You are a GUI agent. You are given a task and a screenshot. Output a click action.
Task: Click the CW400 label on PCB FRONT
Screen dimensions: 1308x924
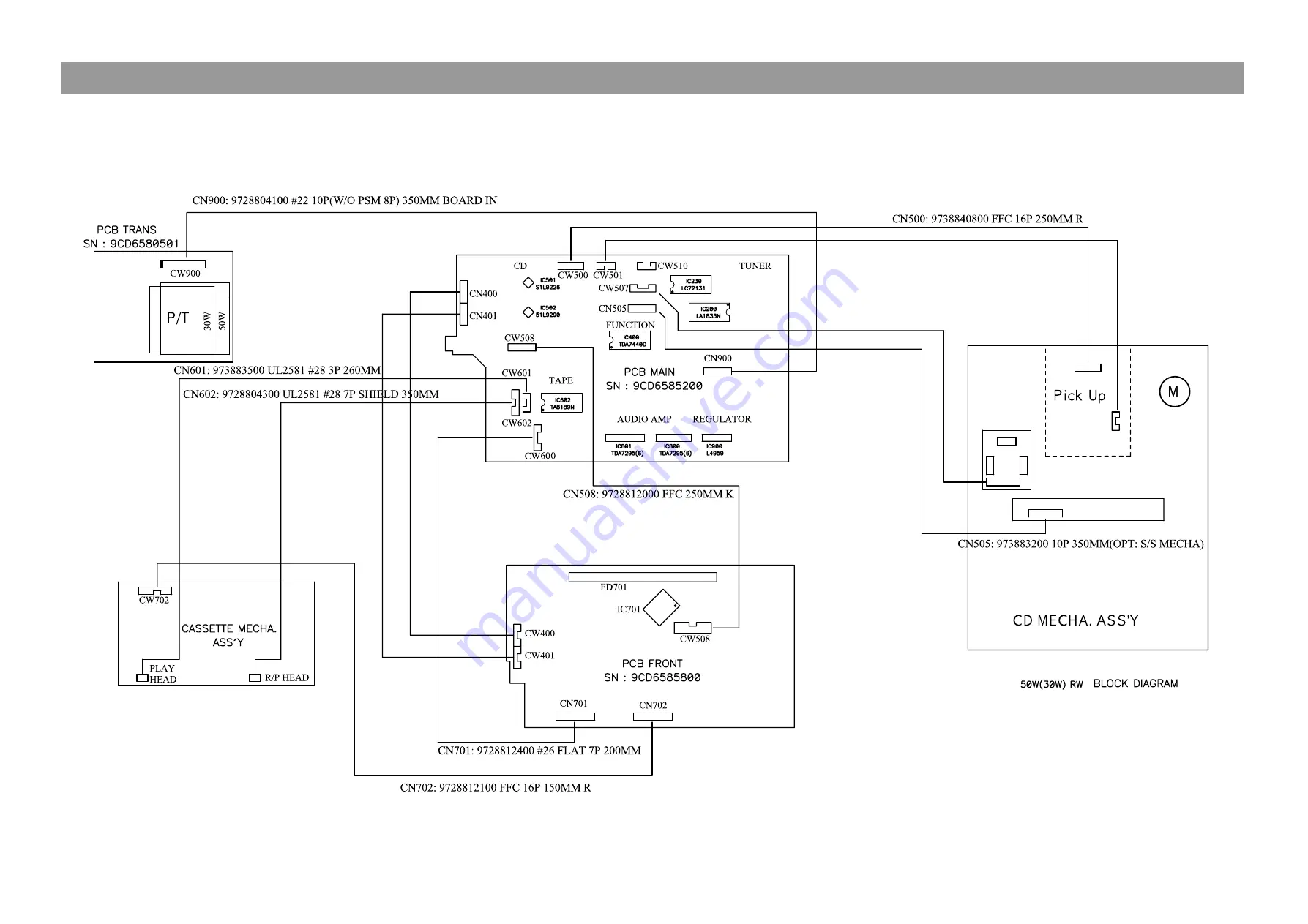[539, 634]
